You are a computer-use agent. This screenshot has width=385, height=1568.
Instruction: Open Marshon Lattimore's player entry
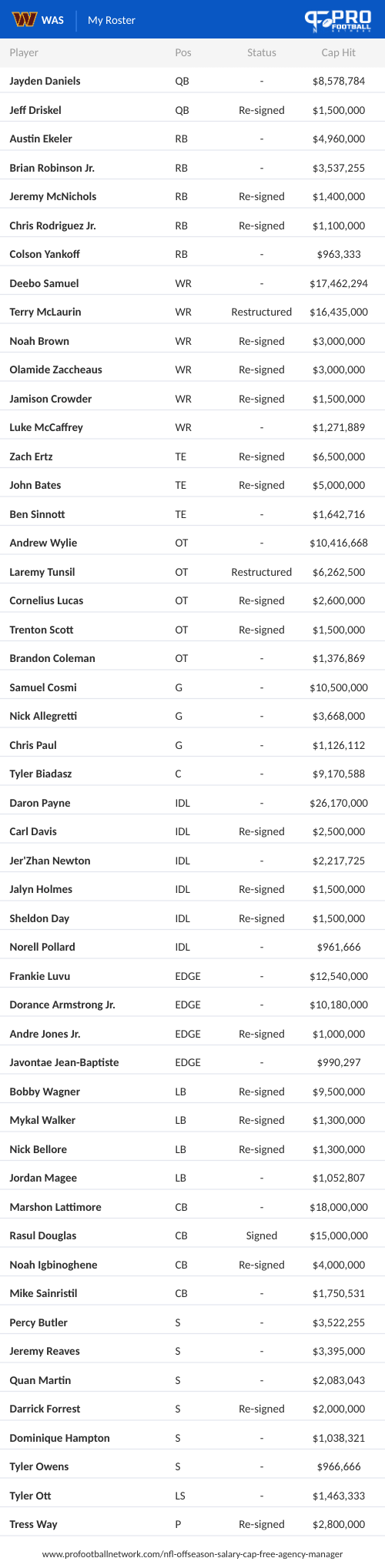[55, 1207]
